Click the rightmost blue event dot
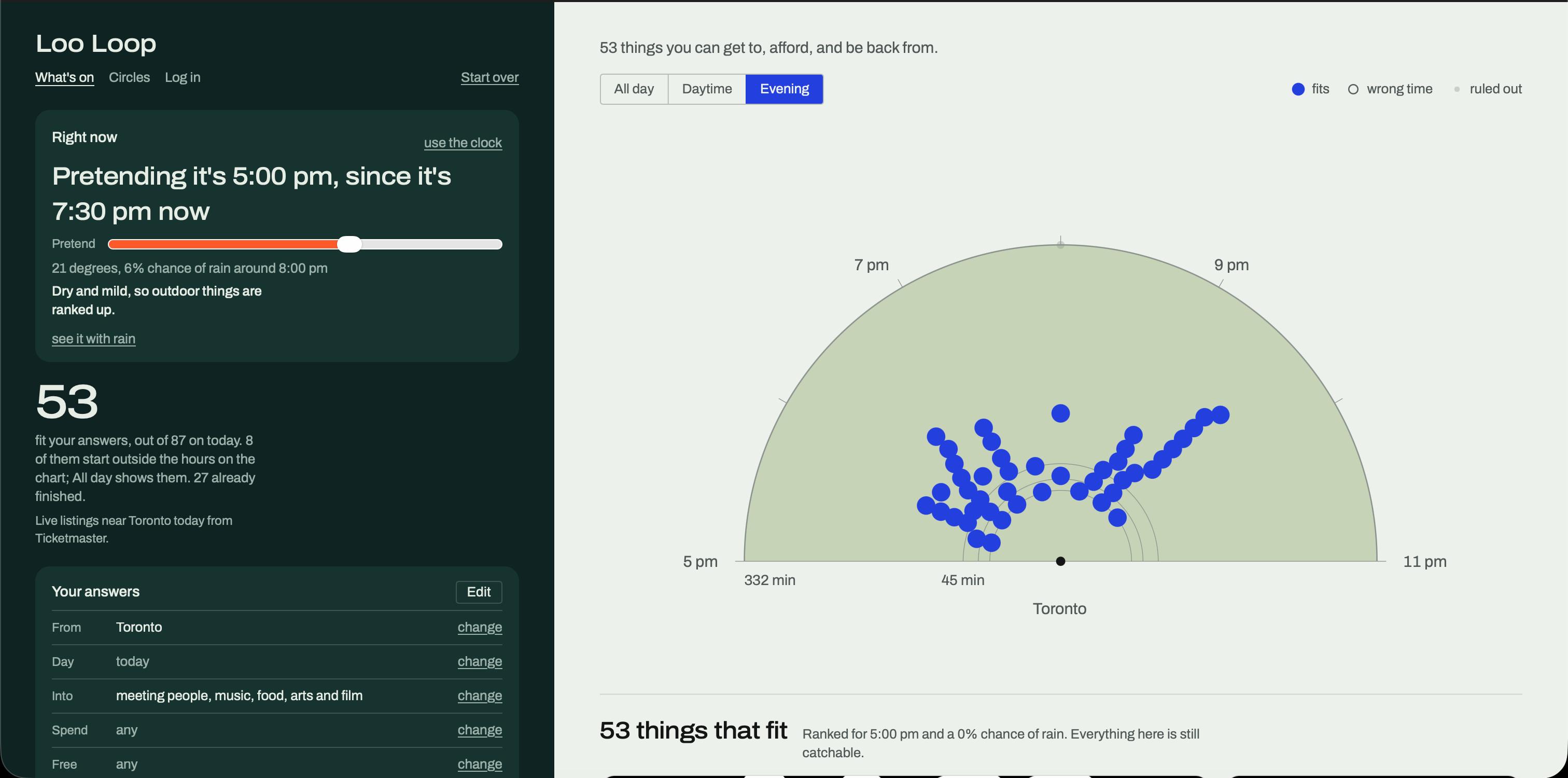 pos(1221,414)
